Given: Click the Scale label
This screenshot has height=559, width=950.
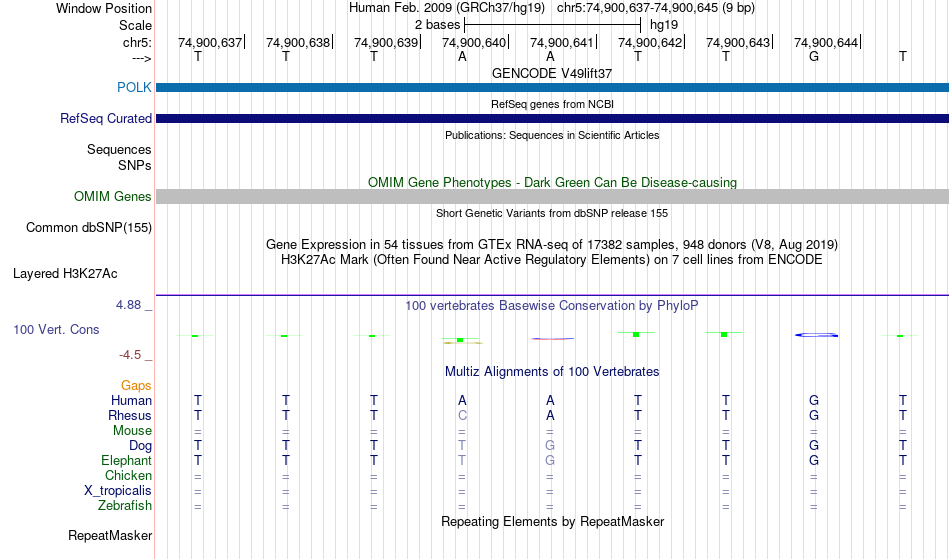Looking at the screenshot, I should [135, 25].
